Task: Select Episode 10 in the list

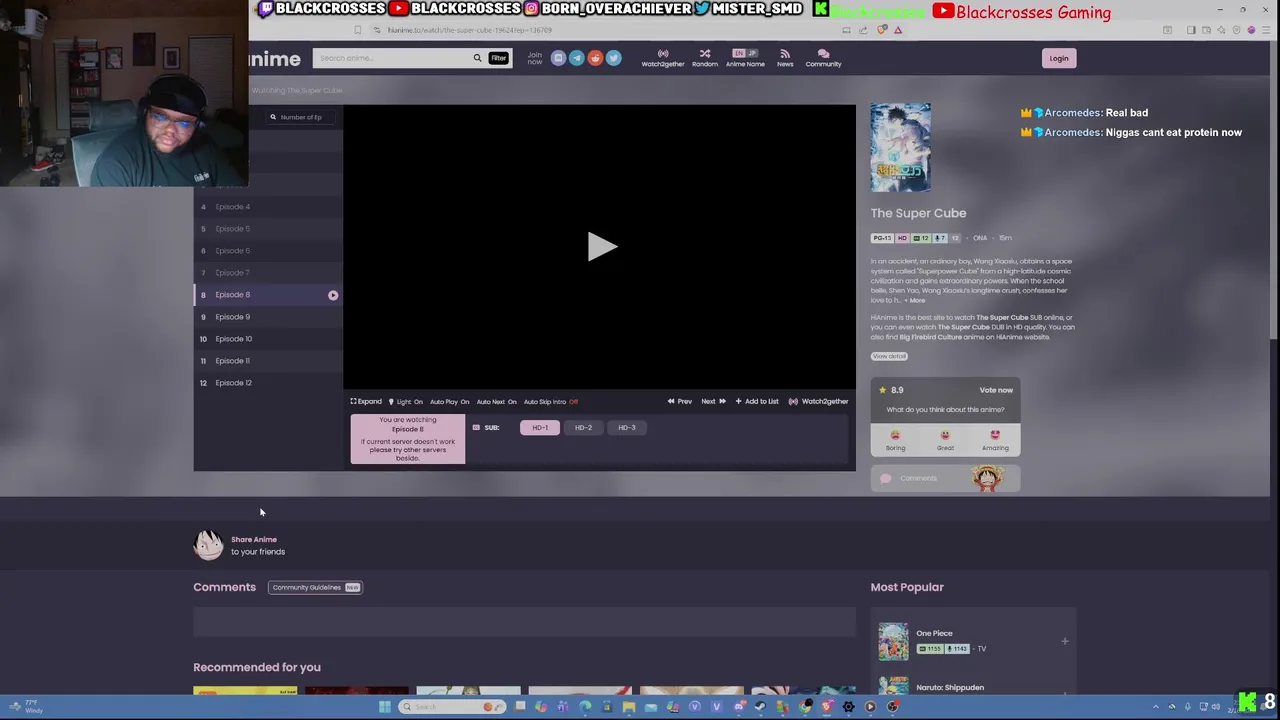Action: [x=268, y=339]
